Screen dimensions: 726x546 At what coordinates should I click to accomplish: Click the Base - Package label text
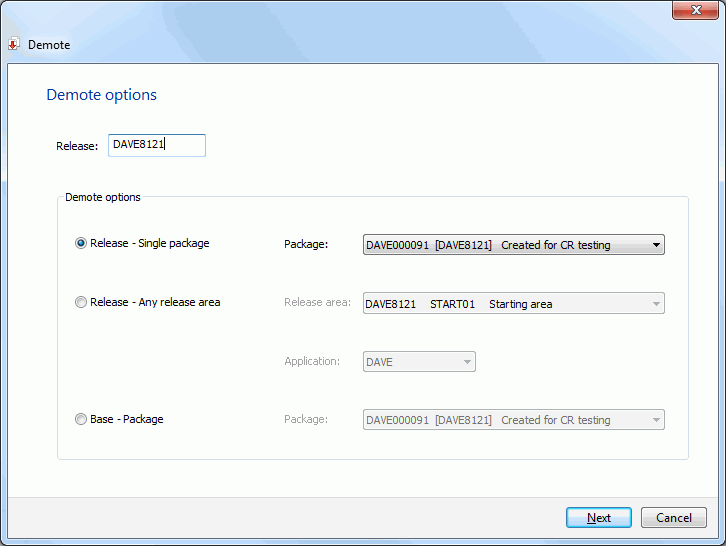126,419
